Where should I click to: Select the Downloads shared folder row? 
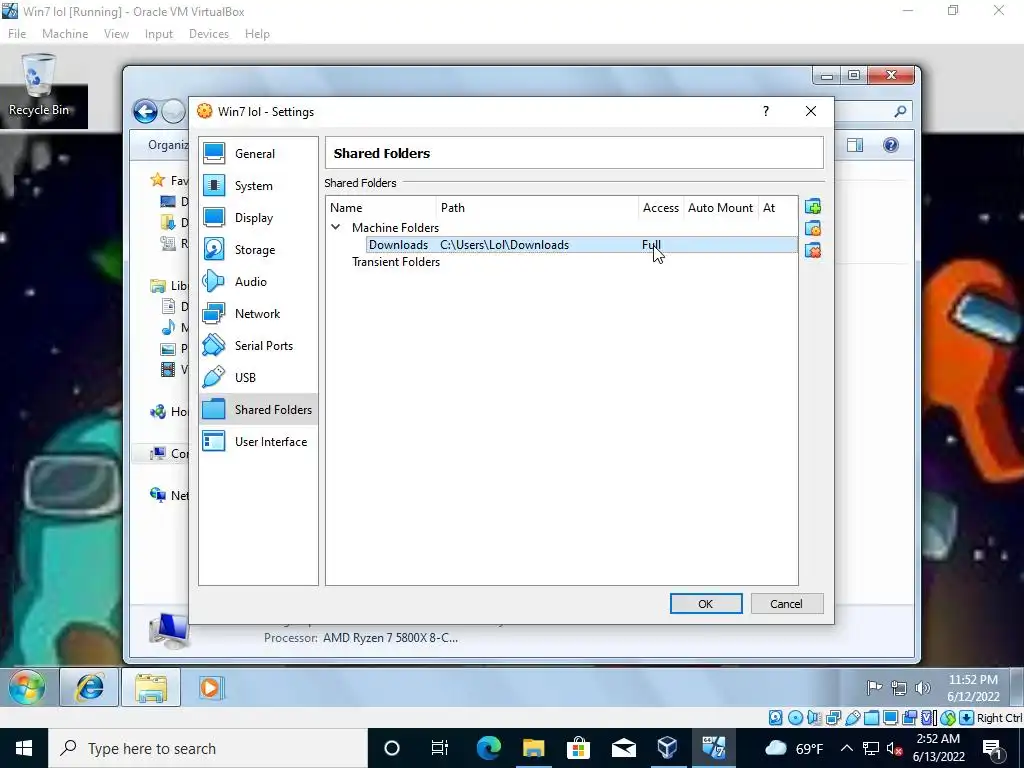[x=581, y=245]
